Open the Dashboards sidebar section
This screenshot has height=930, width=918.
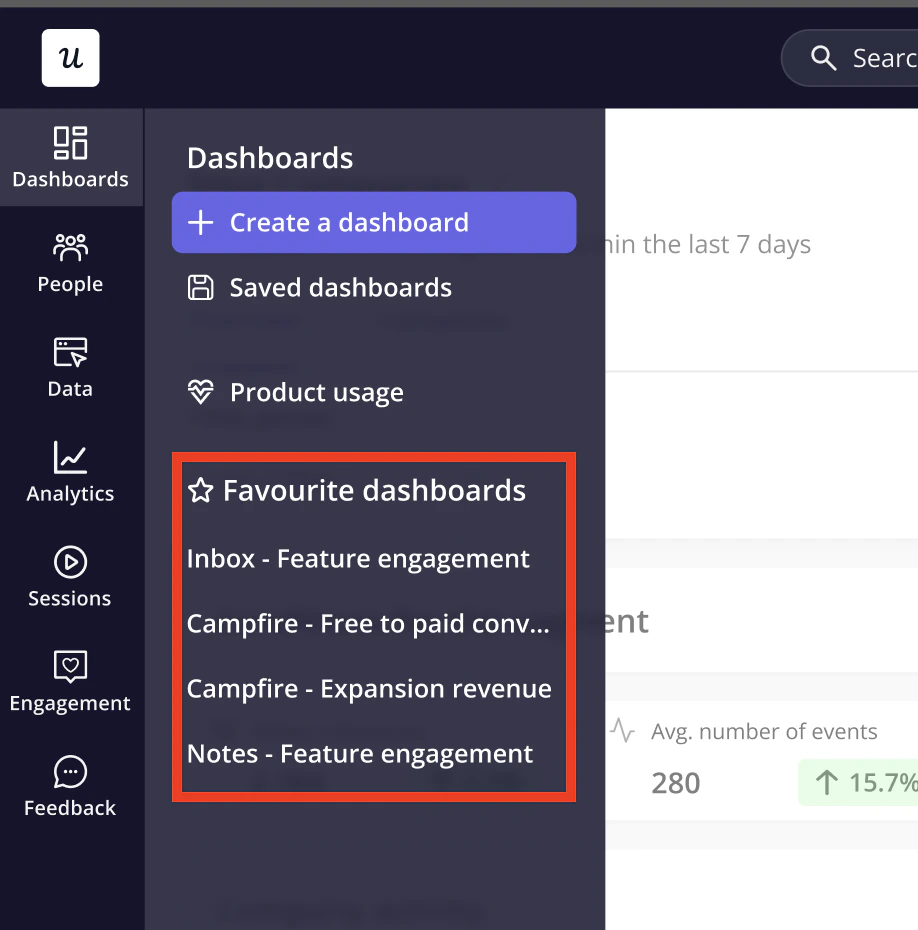click(71, 157)
